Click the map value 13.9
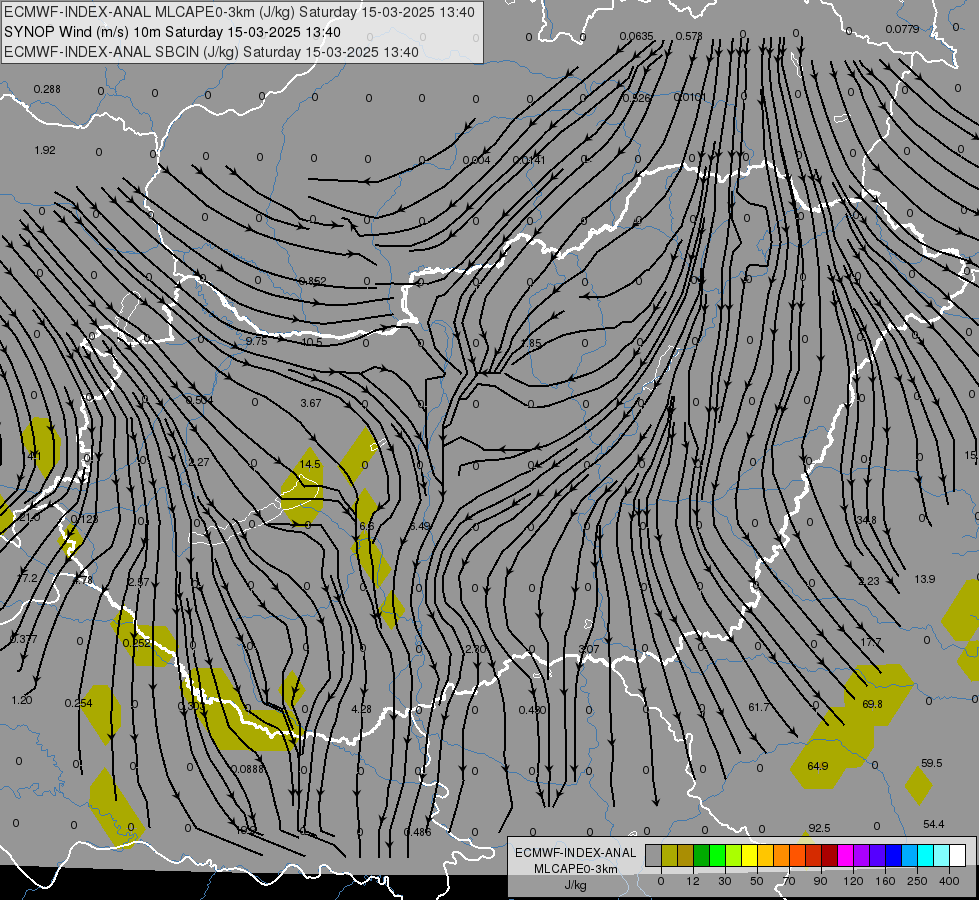The image size is (979, 900). click(x=925, y=579)
